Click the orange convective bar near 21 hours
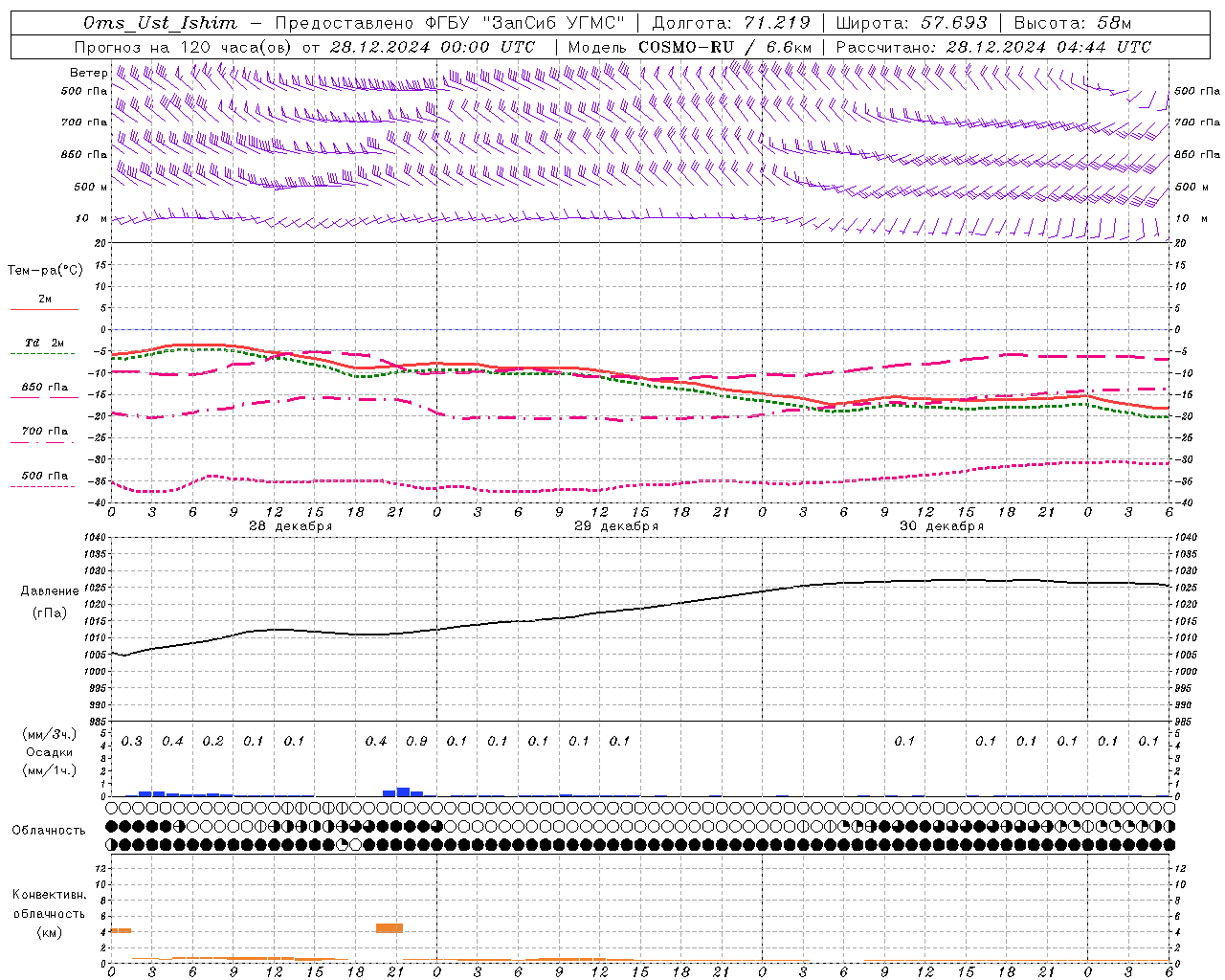This screenshot has height=980, width=1225. (x=390, y=928)
